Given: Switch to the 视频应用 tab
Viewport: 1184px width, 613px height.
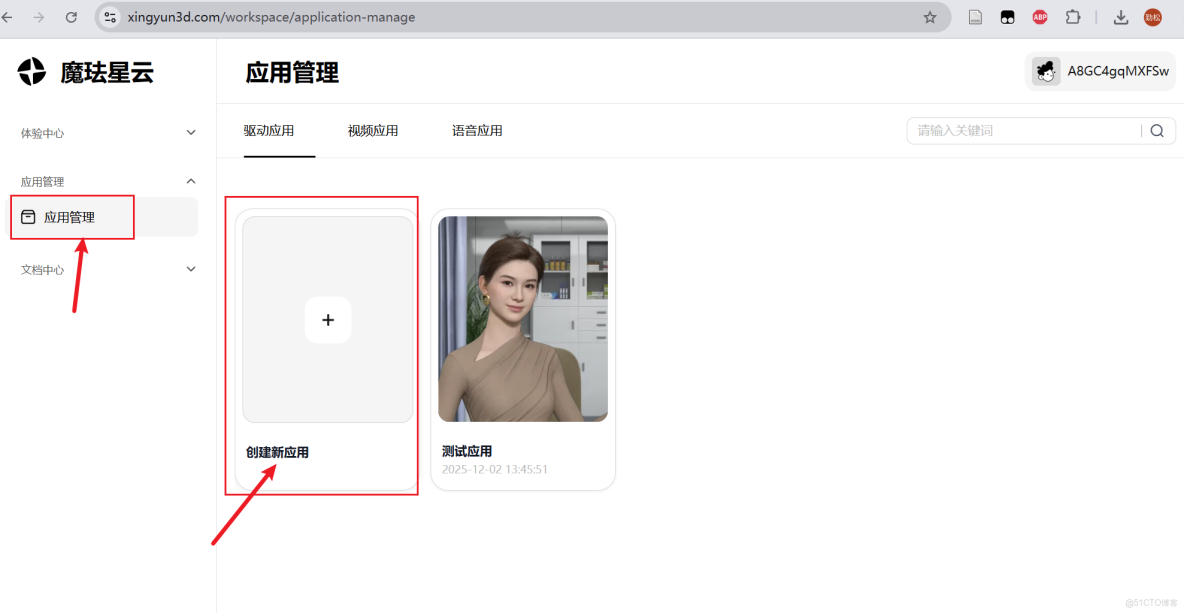Looking at the screenshot, I should coord(373,130).
